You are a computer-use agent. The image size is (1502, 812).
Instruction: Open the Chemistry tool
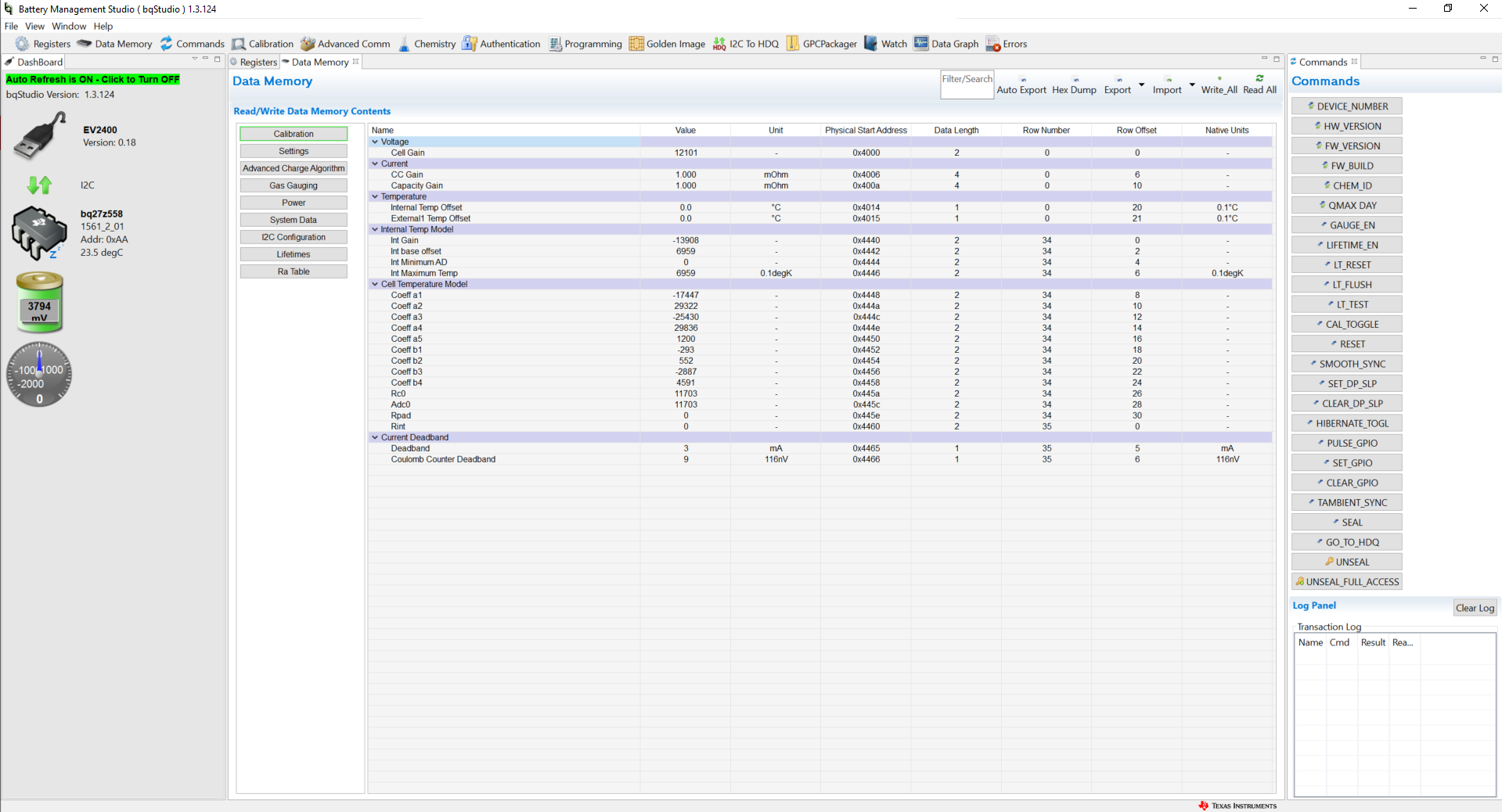[x=427, y=44]
